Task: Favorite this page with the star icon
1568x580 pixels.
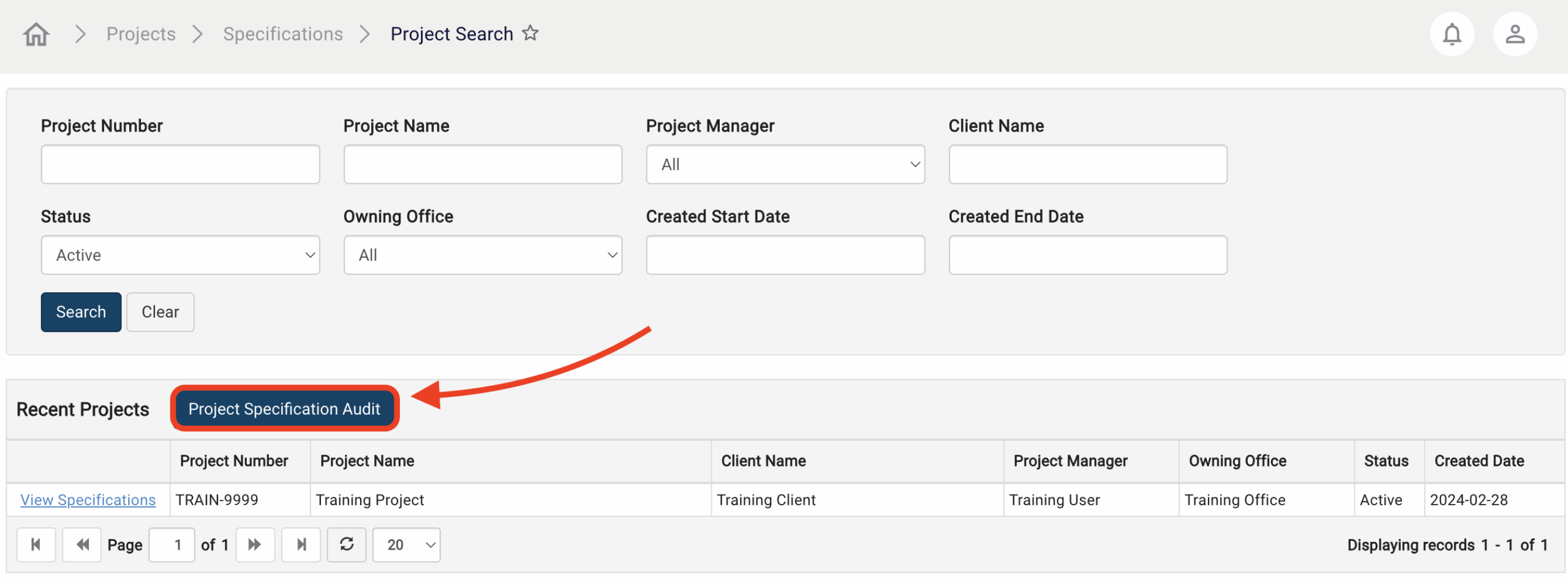Action: click(530, 33)
